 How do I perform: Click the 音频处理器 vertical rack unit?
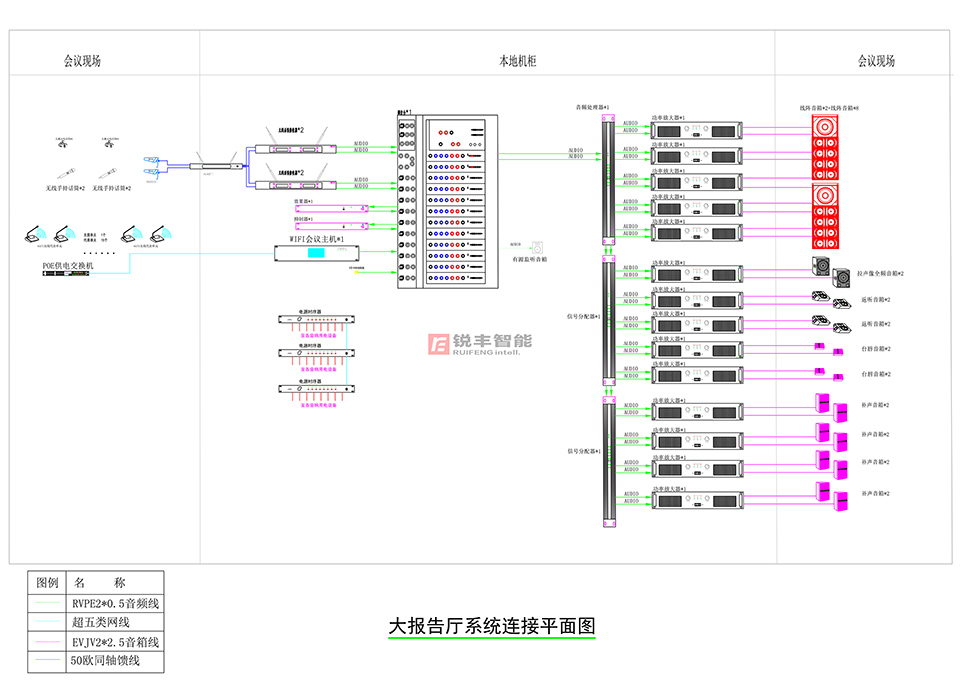(606, 180)
